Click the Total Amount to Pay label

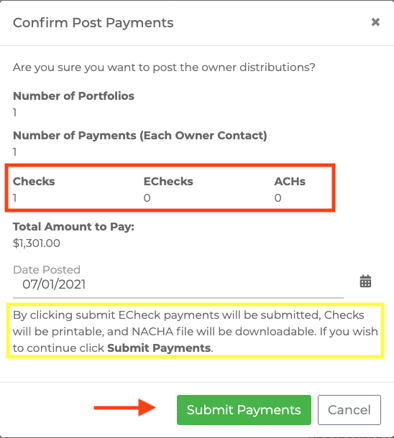click(x=74, y=227)
